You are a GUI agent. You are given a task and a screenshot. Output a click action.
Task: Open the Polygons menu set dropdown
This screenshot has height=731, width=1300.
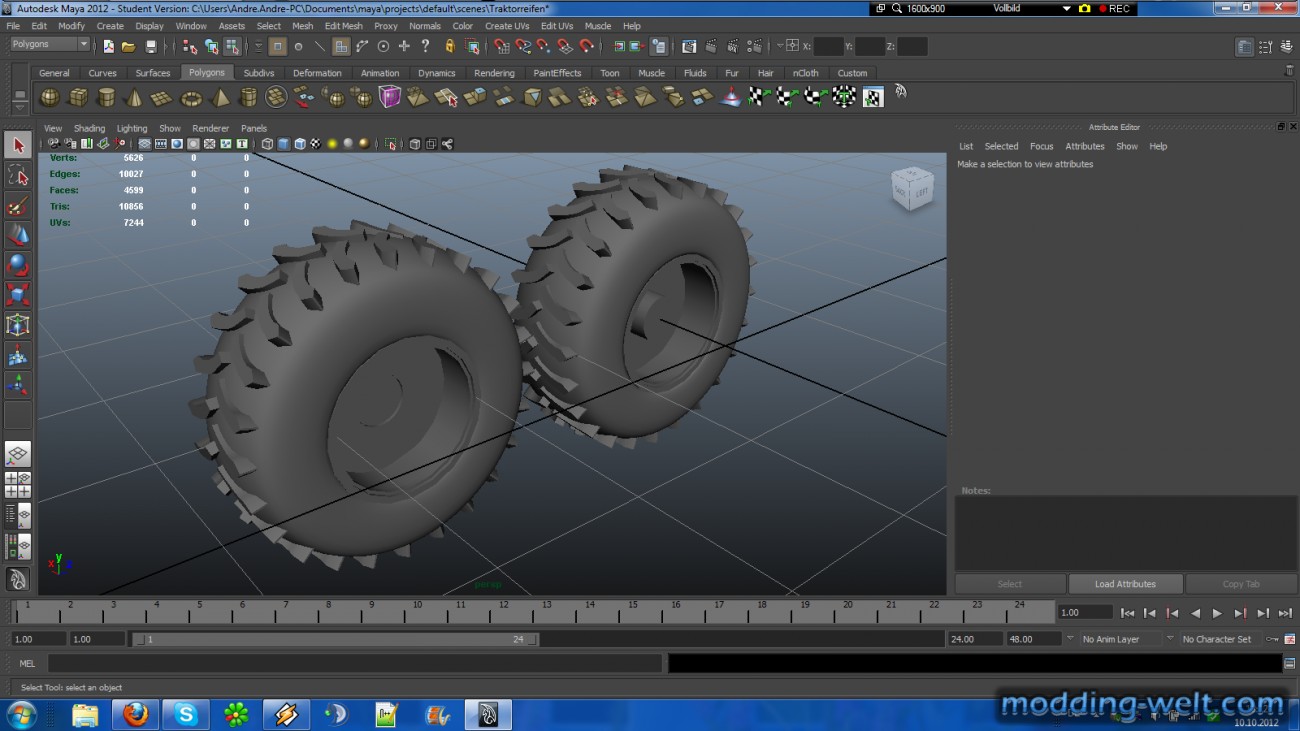(x=50, y=45)
